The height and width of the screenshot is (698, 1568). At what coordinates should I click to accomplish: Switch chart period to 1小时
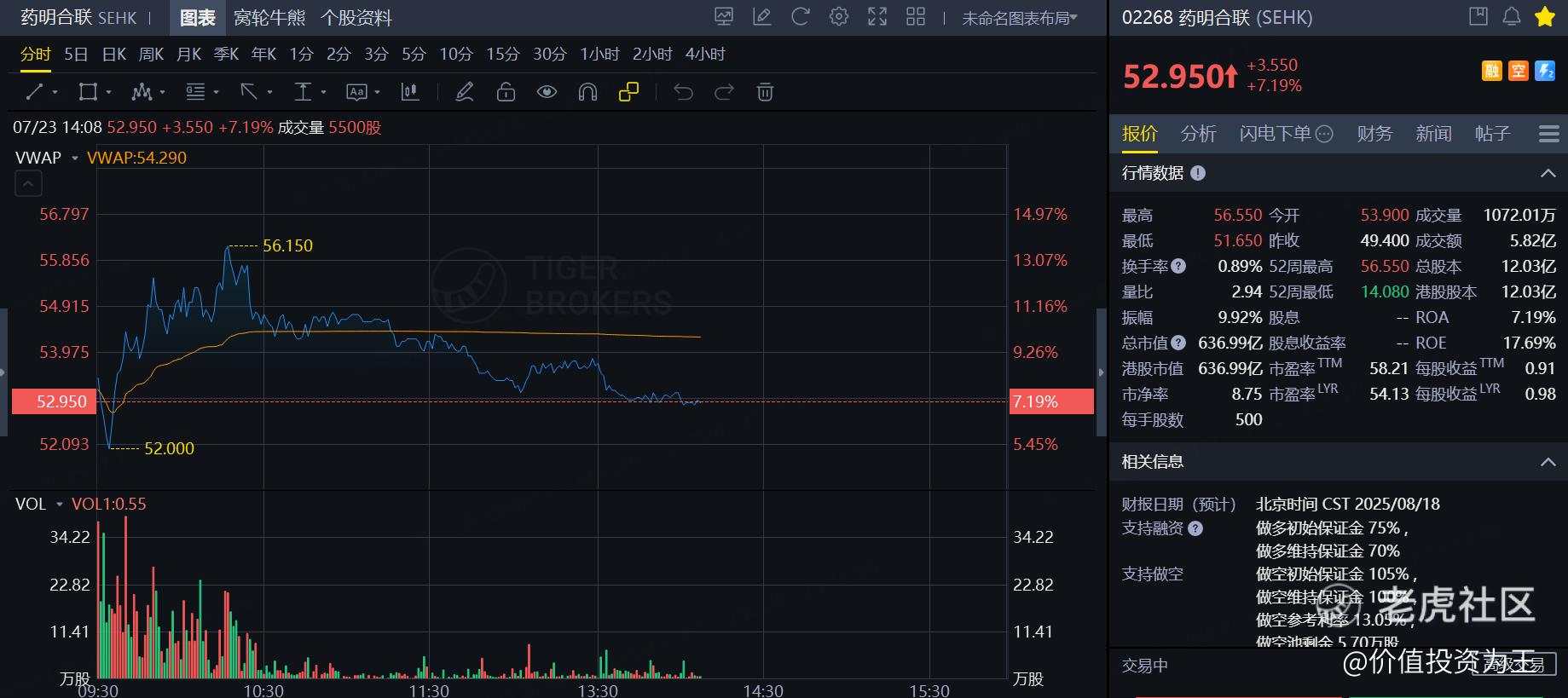599,55
